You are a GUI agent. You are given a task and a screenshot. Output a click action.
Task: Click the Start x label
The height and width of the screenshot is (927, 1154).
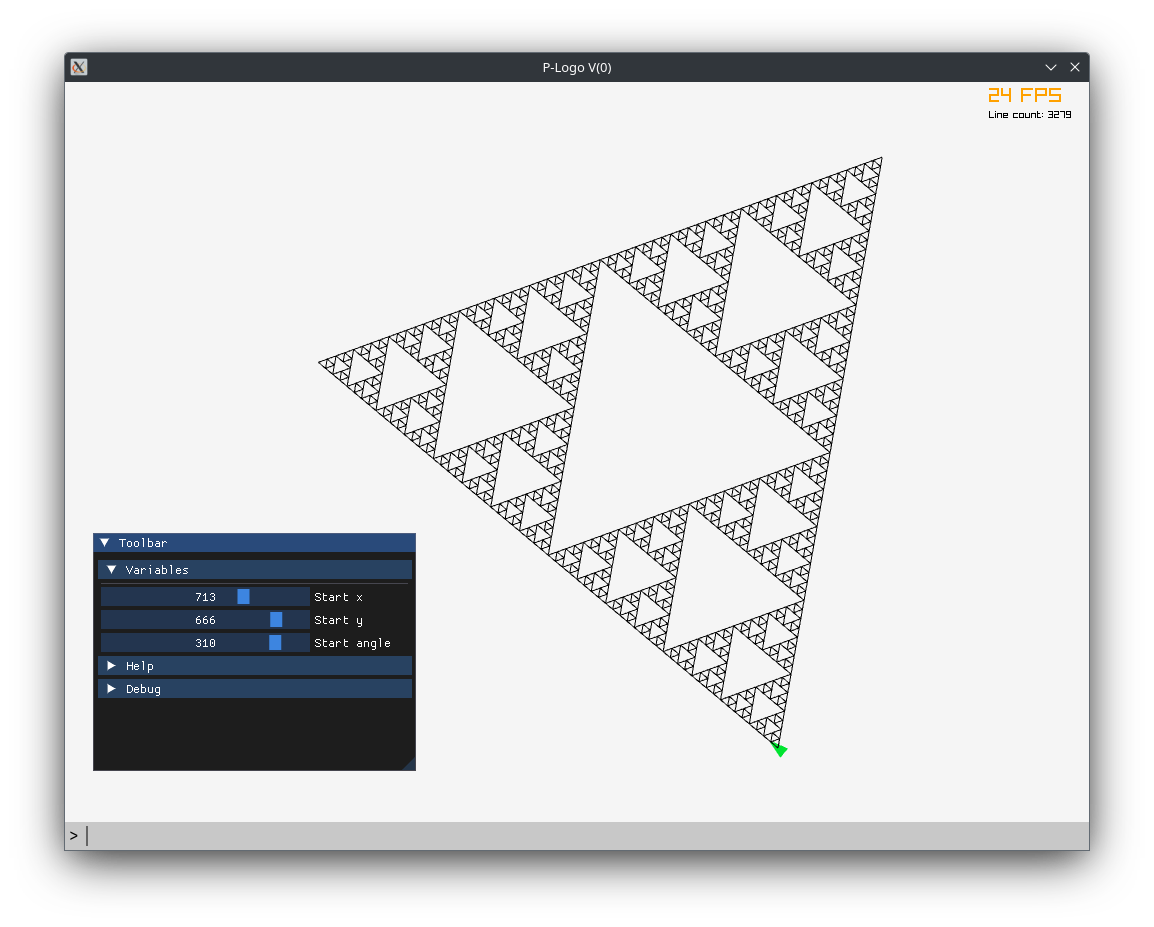tap(339, 597)
